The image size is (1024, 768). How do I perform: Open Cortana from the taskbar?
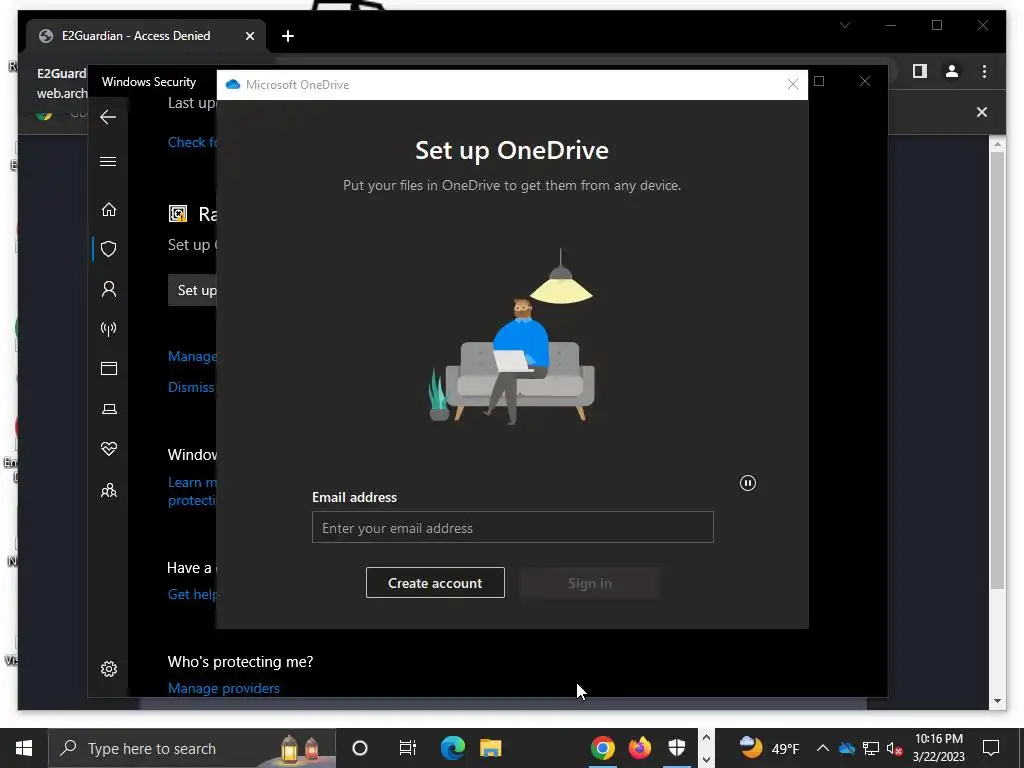[x=360, y=748]
